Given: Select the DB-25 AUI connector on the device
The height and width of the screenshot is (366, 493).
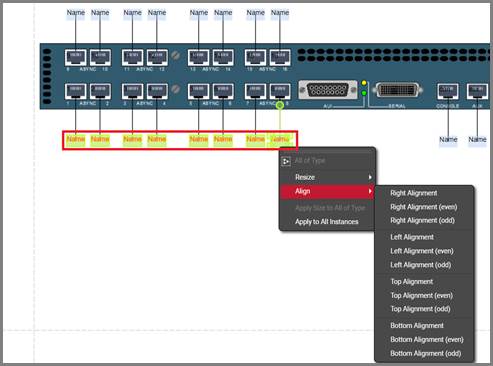Looking at the screenshot, I should point(328,90).
